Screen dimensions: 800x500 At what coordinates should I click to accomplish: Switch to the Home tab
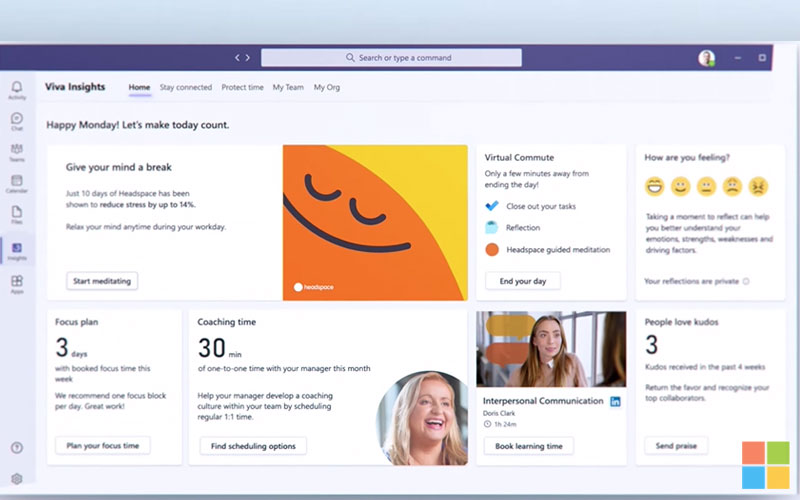point(139,87)
